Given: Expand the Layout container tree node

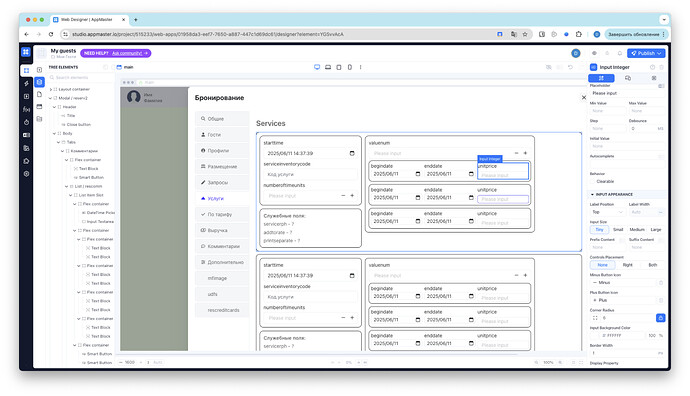Looking at the screenshot, I should (x=51, y=89).
